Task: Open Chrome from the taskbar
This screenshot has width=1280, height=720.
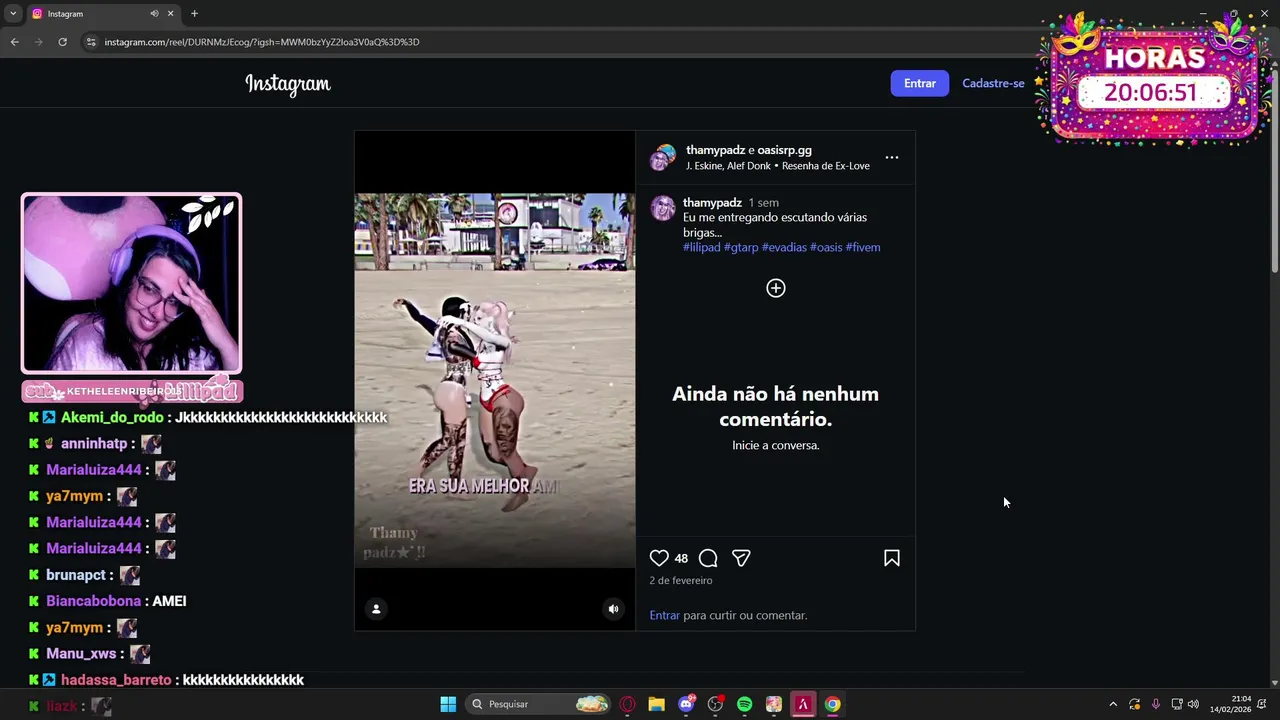Action: click(832, 704)
